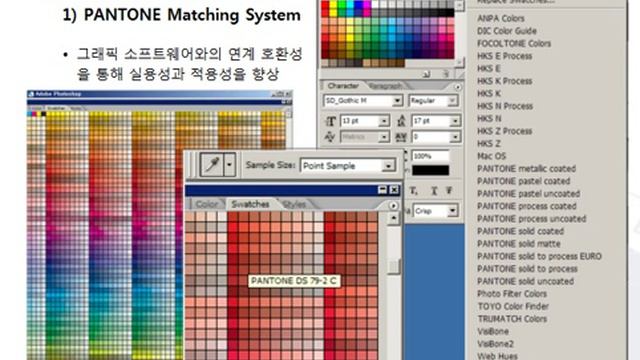Image resolution: width=640 pixels, height=360 pixels.
Task: Open the 17 pt leading dropdown
Action: (x=455, y=121)
